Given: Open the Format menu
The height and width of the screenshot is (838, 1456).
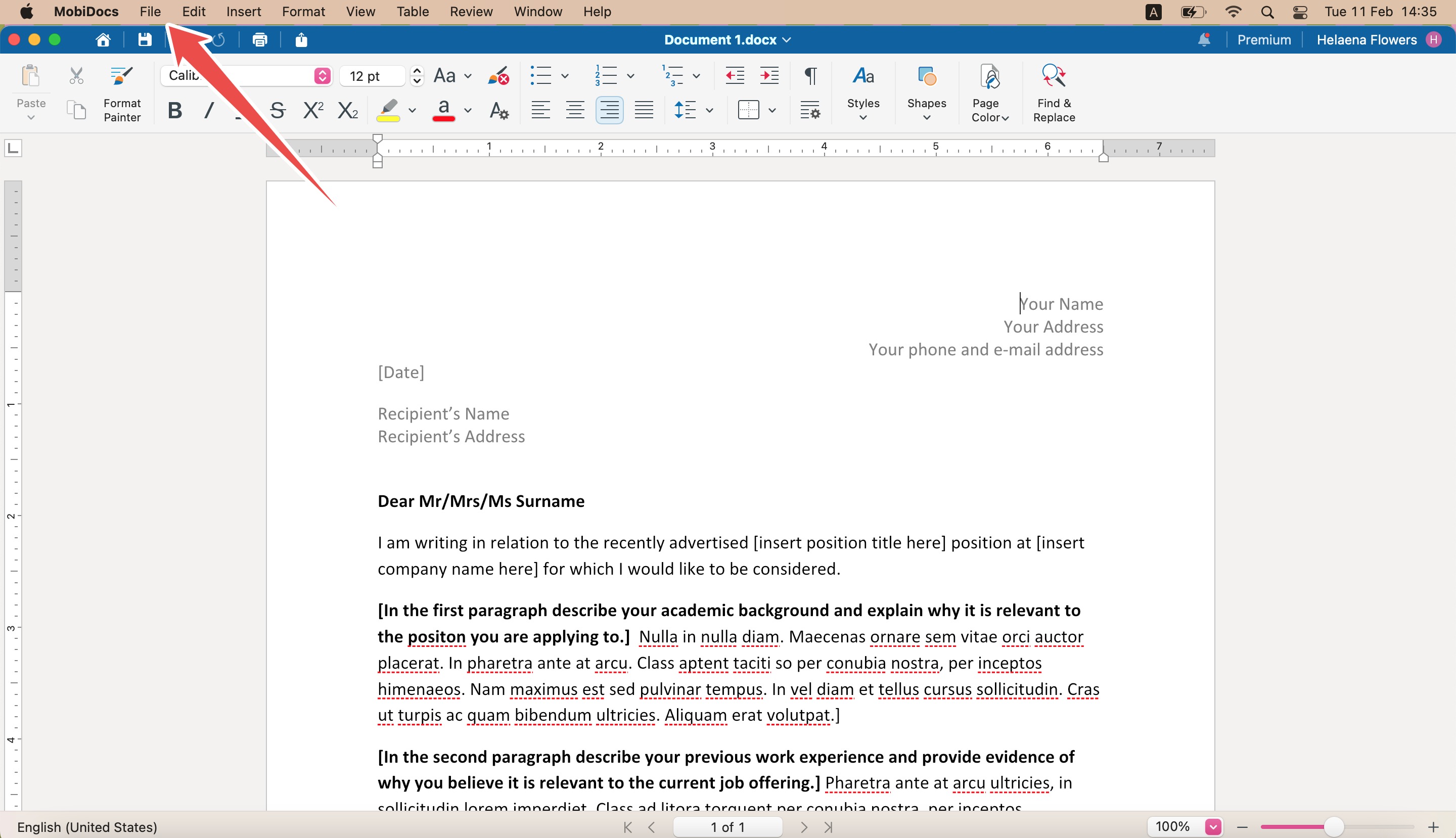Looking at the screenshot, I should (303, 12).
